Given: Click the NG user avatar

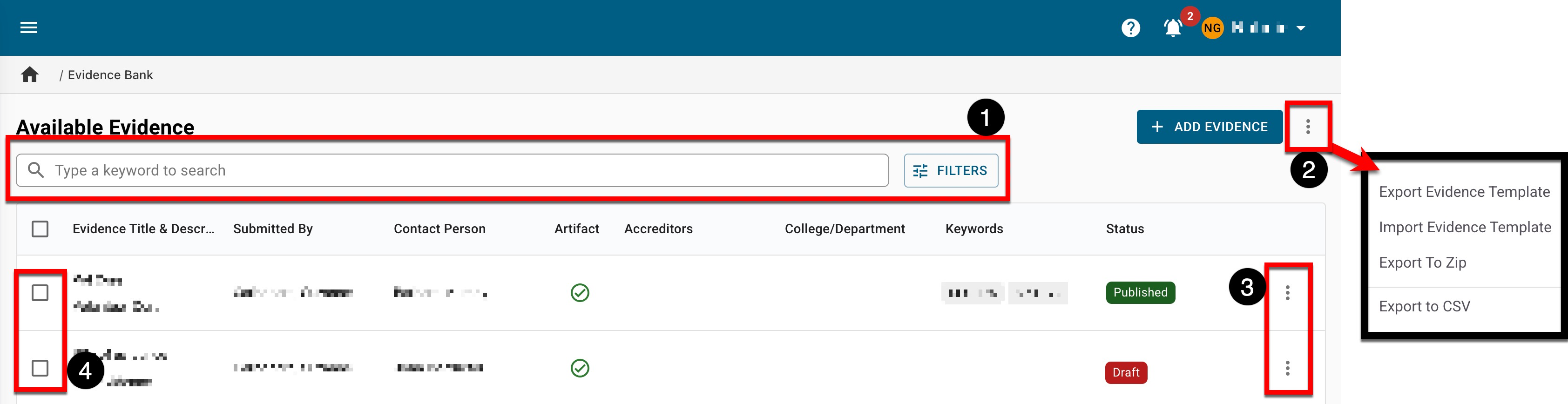Looking at the screenshot, I should point(1212,28).
